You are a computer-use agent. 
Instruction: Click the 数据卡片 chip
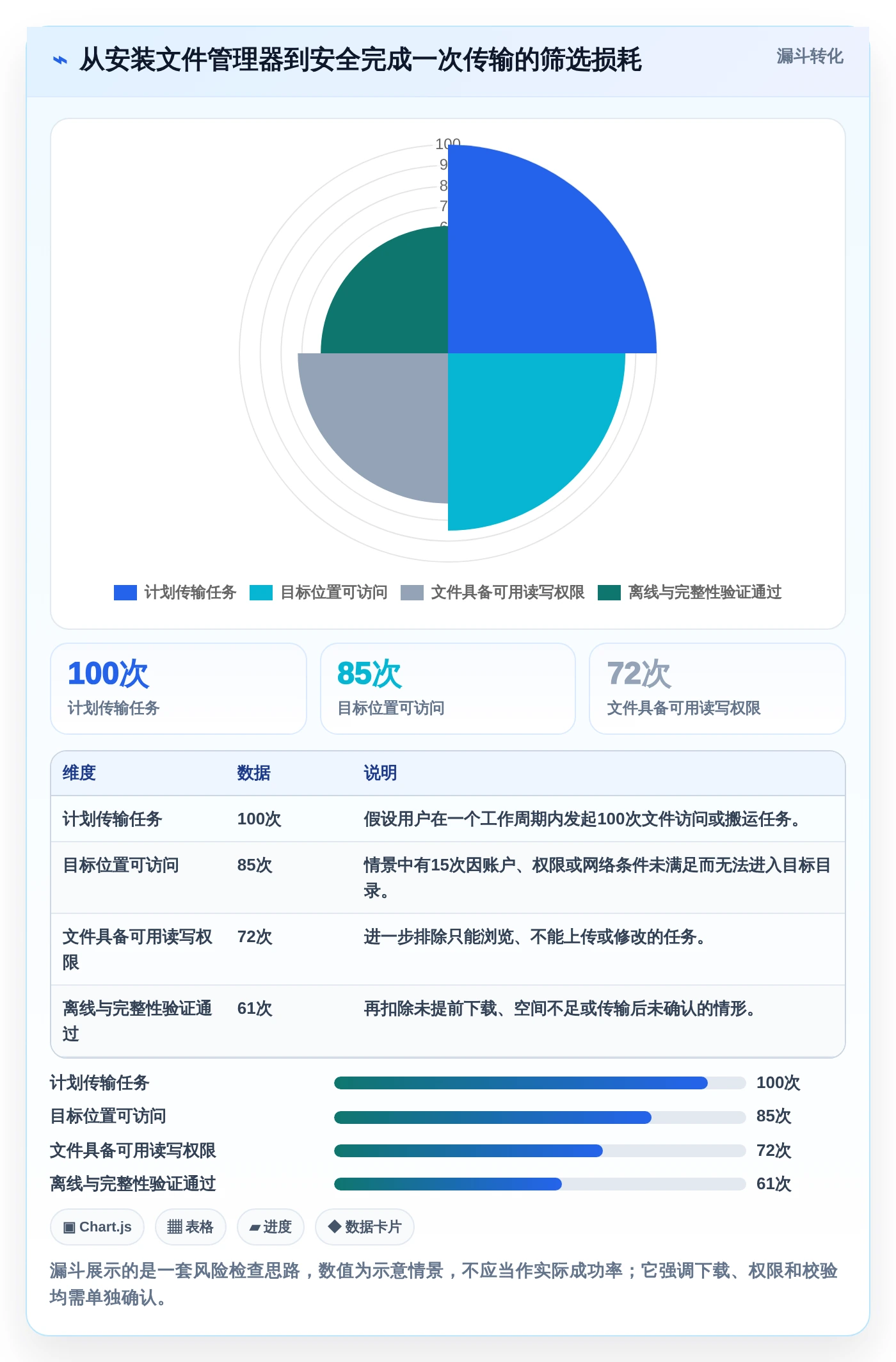click(x=365, y=1227)
